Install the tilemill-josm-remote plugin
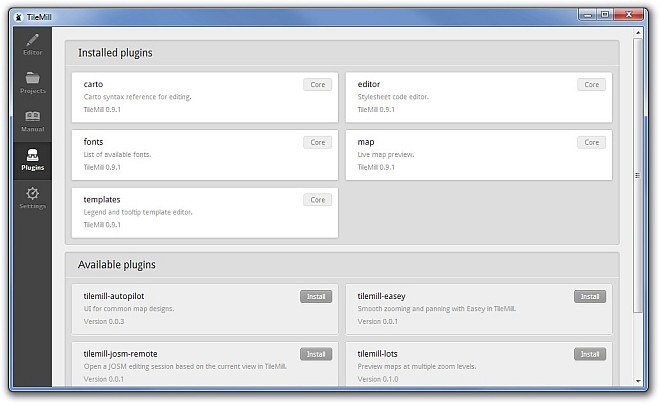Image resolution: width=660 pixels, height=404 pixels. coord(316,354)
